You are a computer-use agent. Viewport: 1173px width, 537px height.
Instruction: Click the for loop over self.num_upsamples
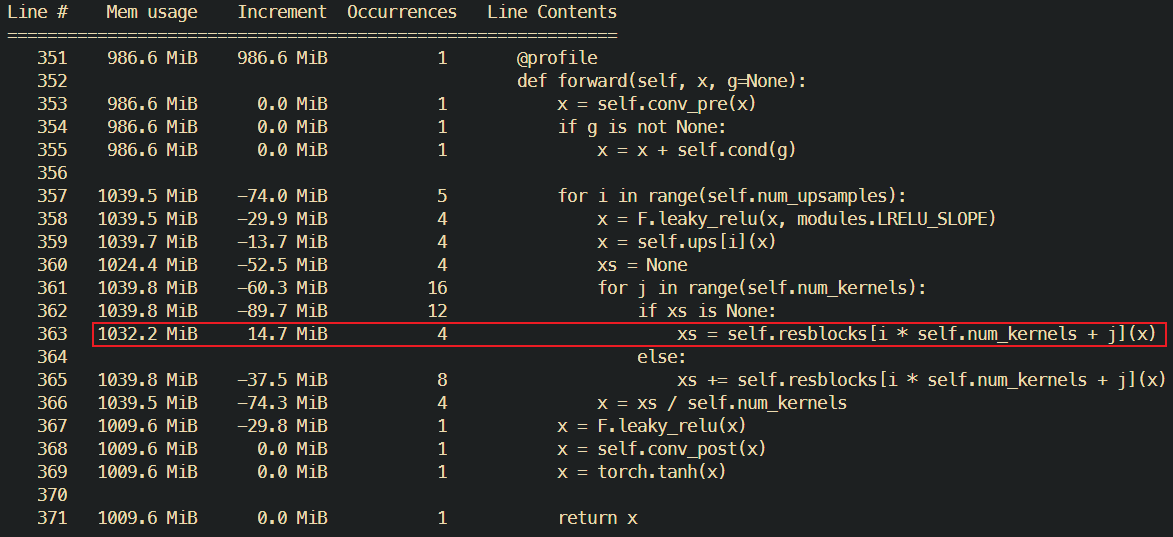click(732, 196)
